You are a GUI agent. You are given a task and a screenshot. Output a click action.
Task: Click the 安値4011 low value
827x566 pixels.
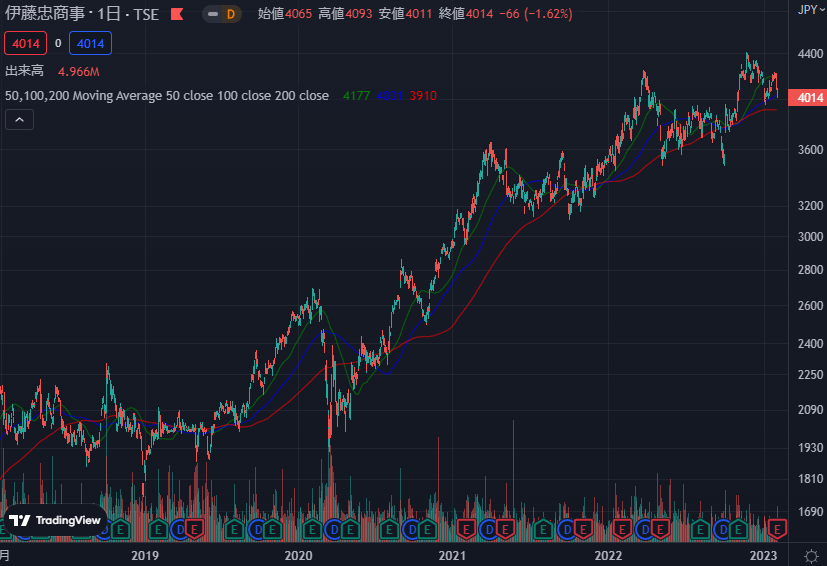[405, 14]
